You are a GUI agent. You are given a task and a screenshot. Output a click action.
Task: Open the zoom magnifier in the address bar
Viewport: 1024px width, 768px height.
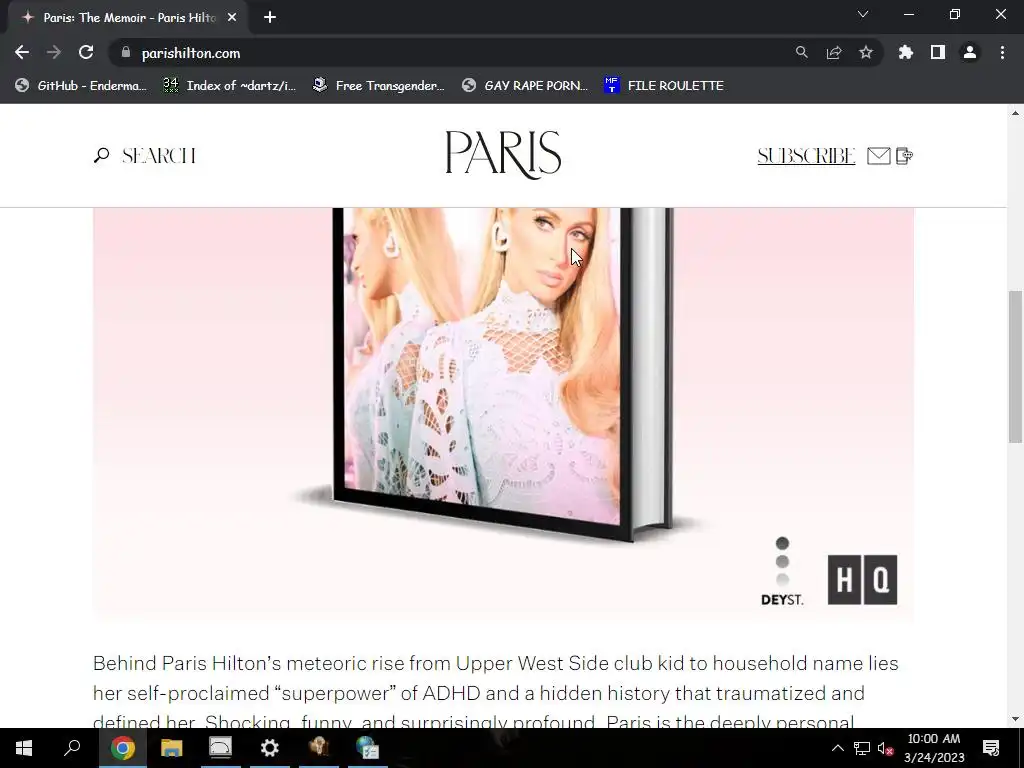[802, 52]
